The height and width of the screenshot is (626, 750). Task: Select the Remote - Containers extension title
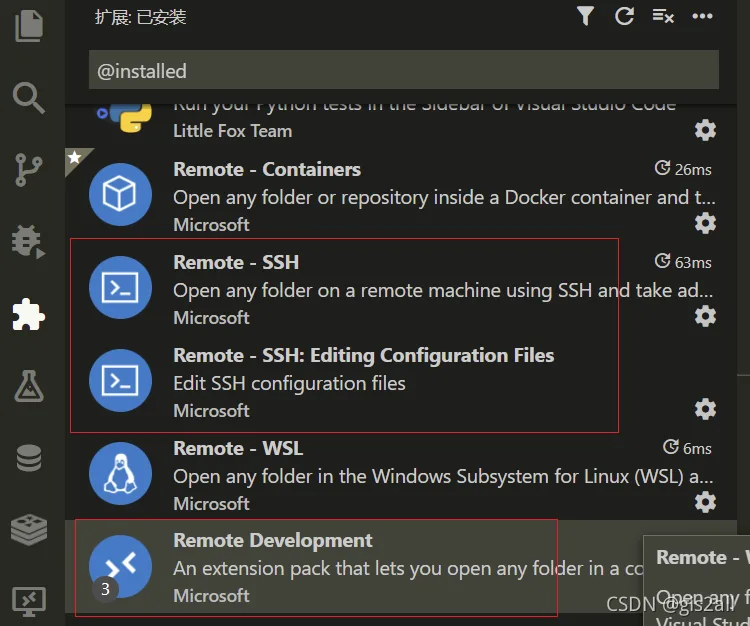coord(267,170)
